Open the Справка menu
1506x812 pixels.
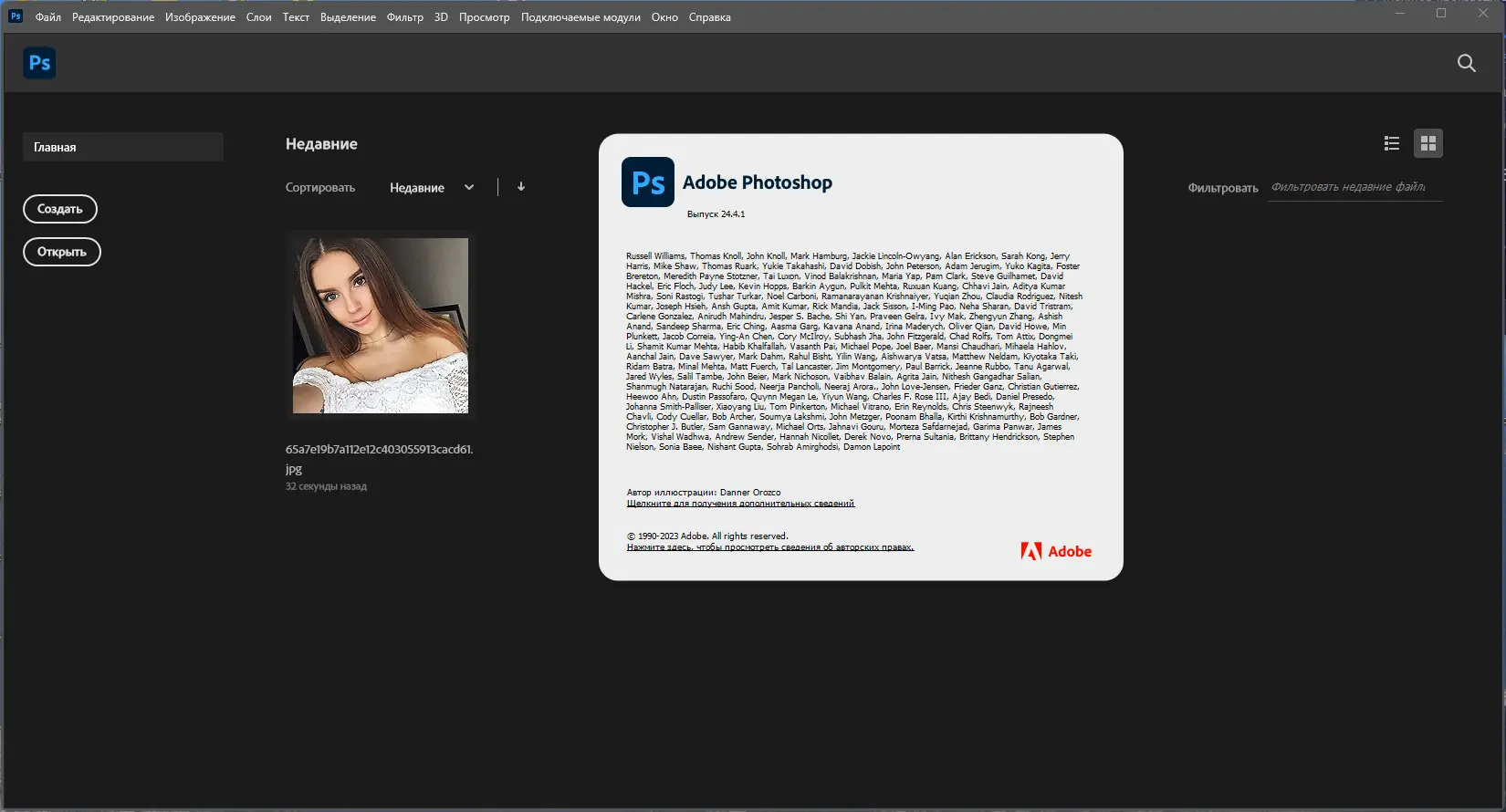coord(710,17)
